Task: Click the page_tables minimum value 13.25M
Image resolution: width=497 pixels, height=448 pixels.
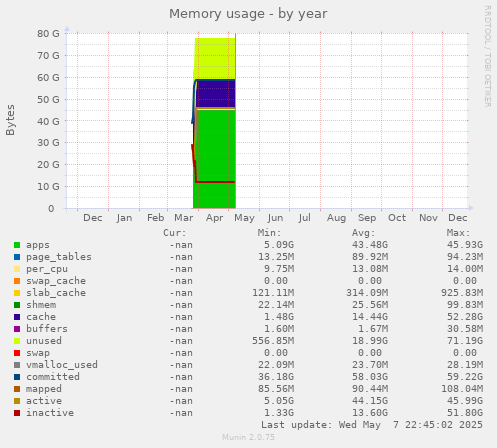Action: (276, 257)
